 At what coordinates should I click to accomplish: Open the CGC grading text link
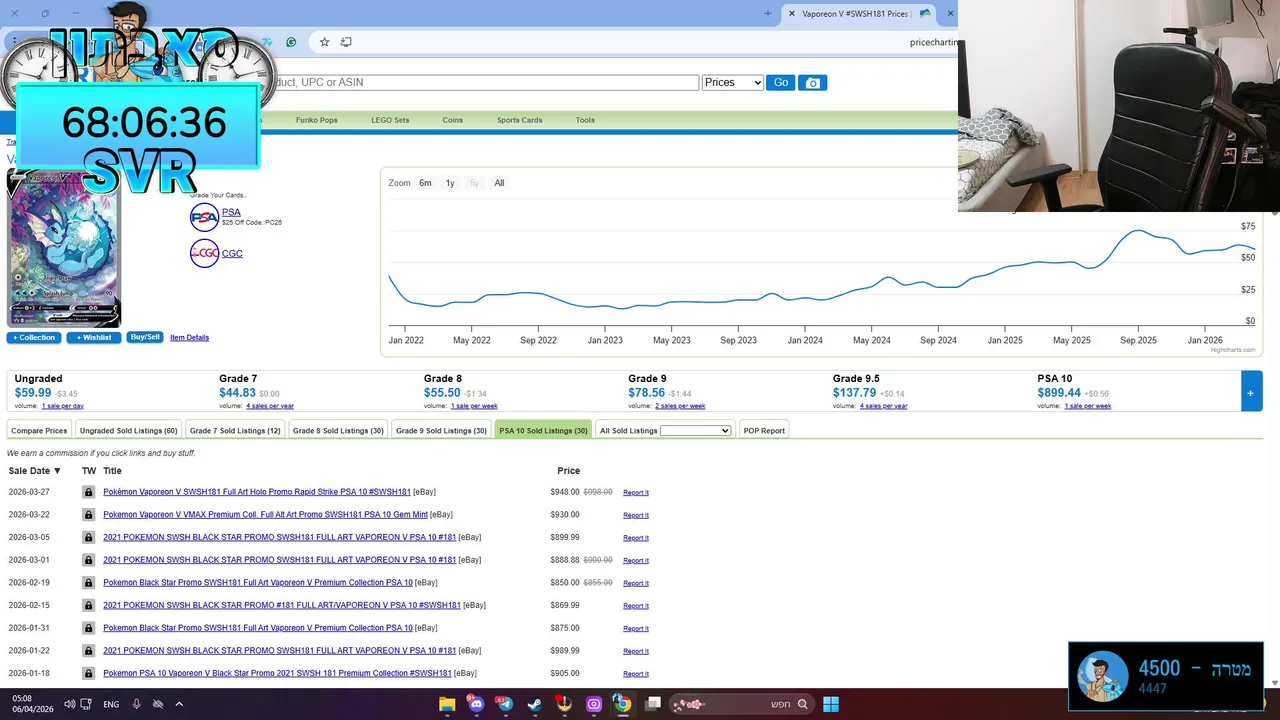click(x=232, y=253)
